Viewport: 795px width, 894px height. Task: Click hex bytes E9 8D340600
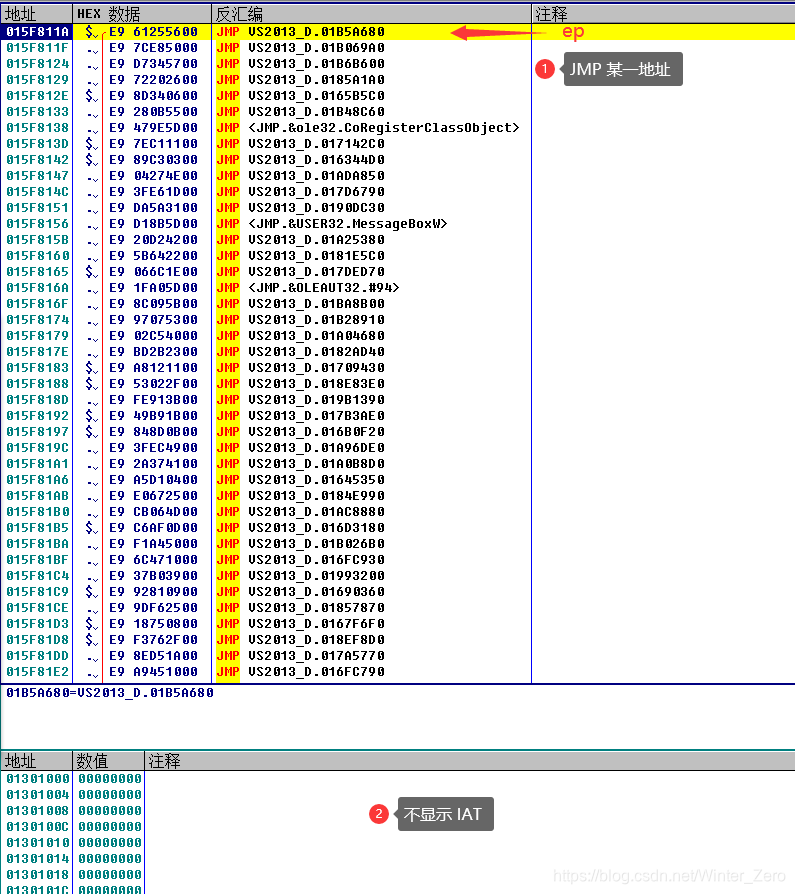click(x=153, y=96)
